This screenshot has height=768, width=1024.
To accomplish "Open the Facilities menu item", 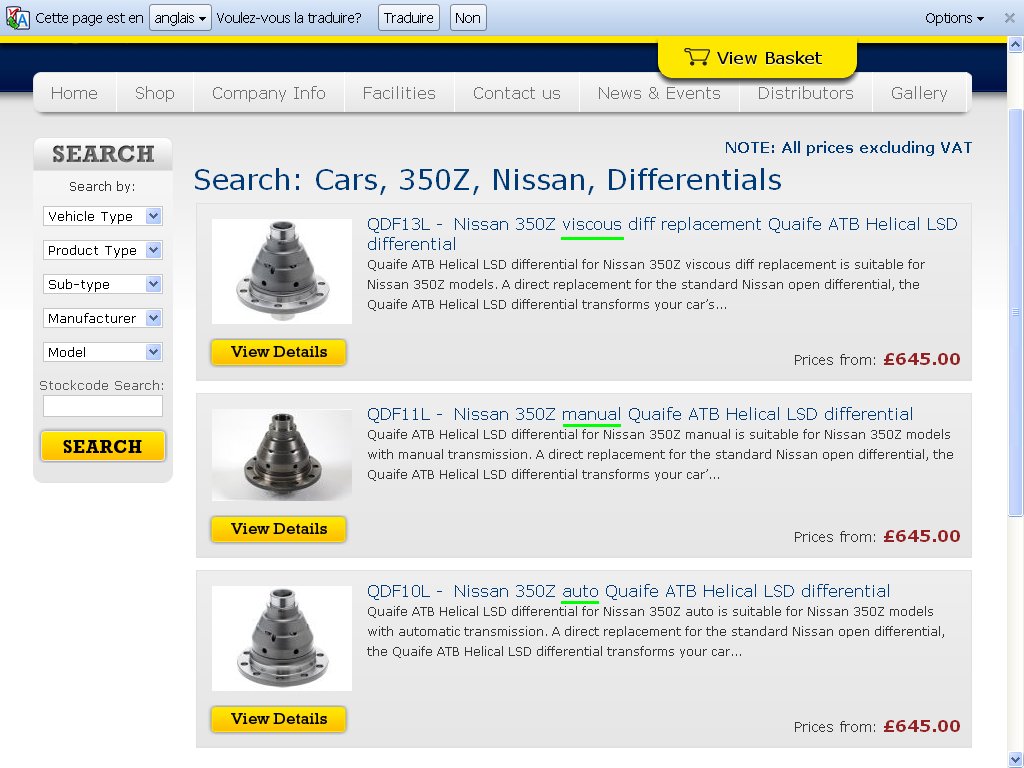I will pyautogui.click(x=399, y=93).
